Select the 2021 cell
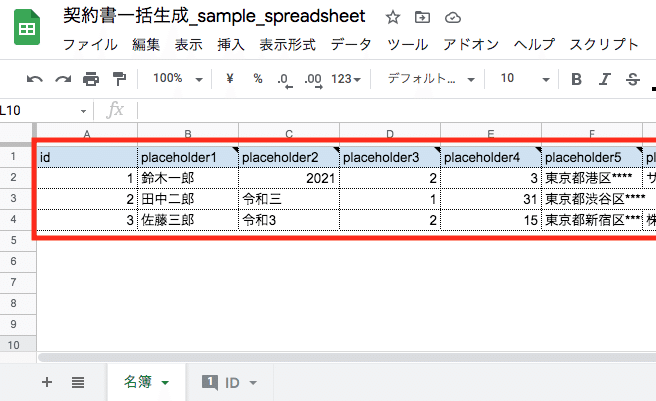 pyautogui.click(x=289, y=178)
